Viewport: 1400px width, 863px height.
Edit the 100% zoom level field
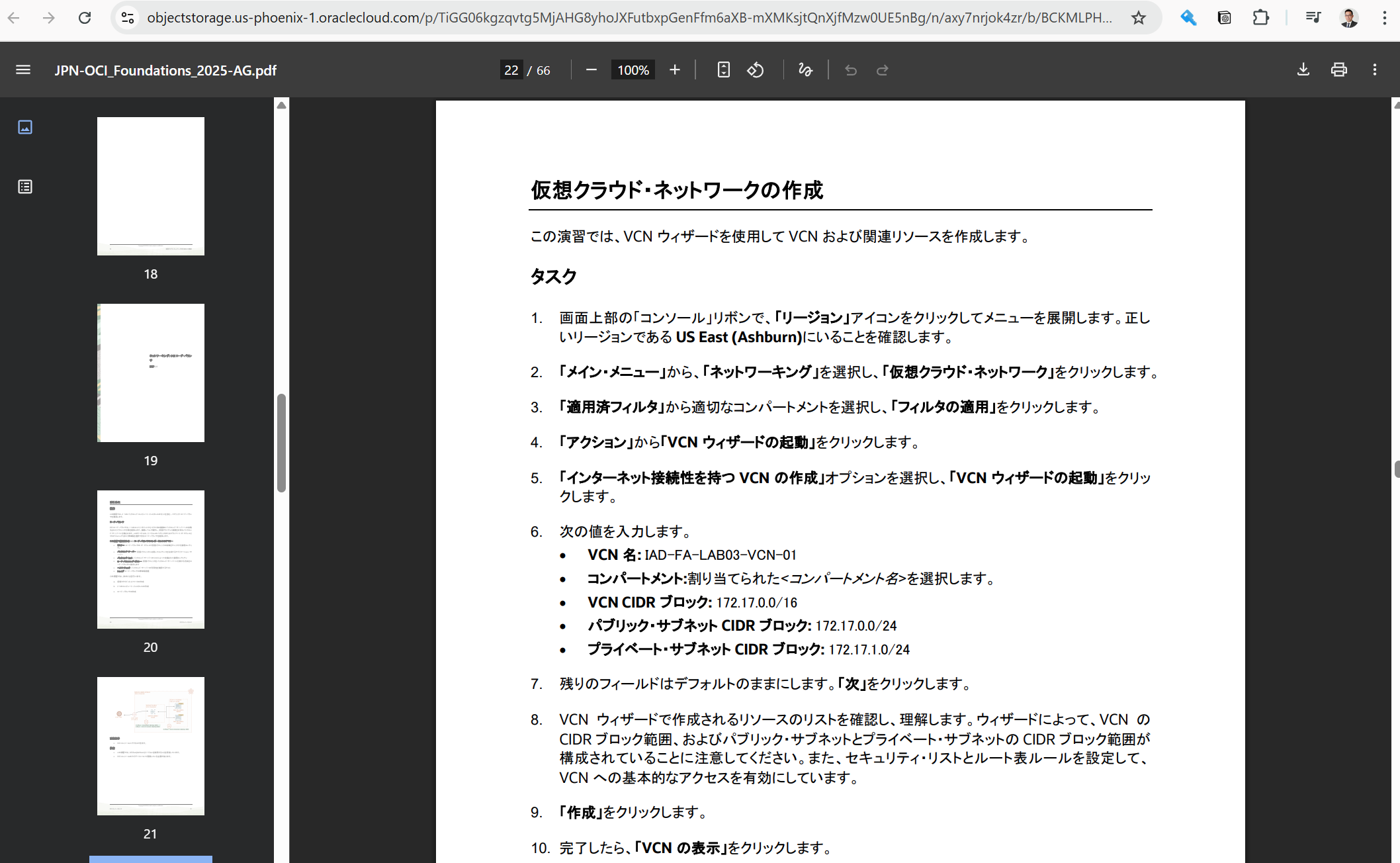(x=633, y=70)
